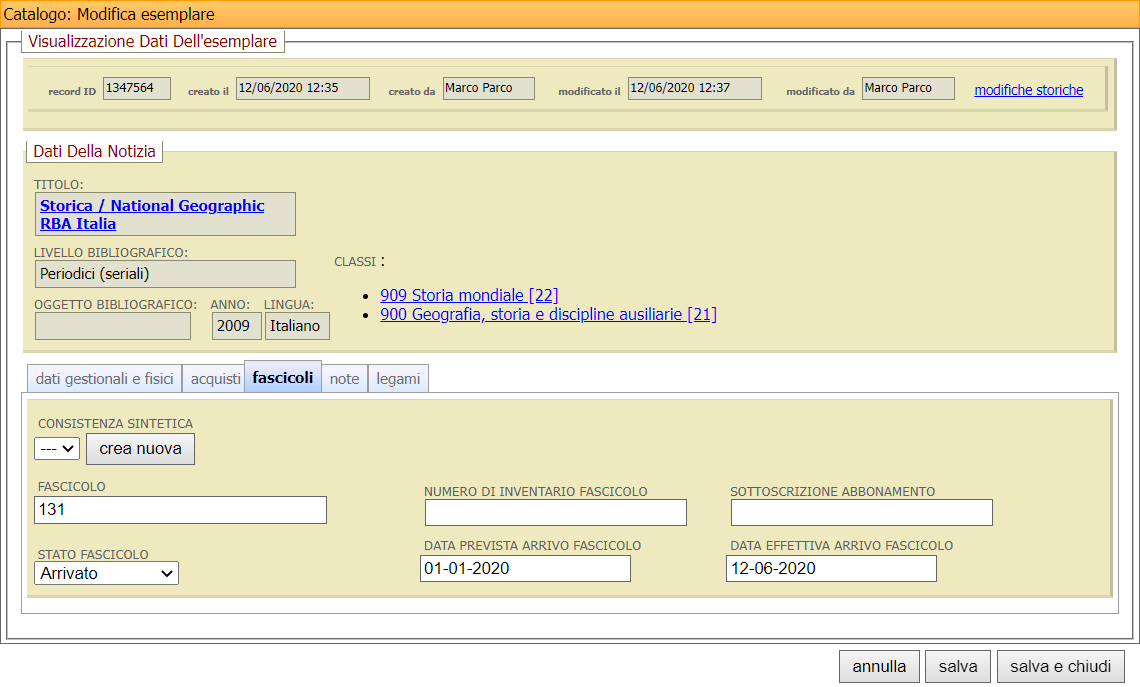
Task: Select the fascicoli tab
Action: (x=283, y=378)
